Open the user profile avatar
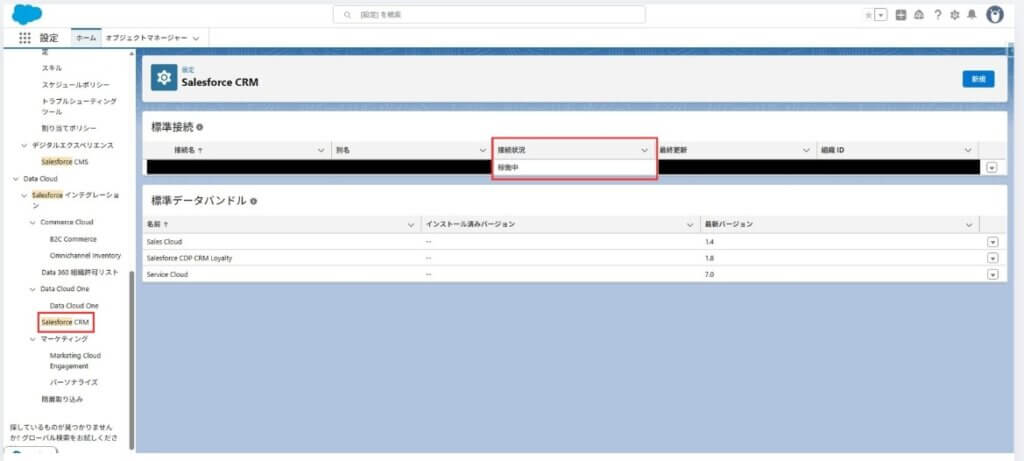 (995, 15)
